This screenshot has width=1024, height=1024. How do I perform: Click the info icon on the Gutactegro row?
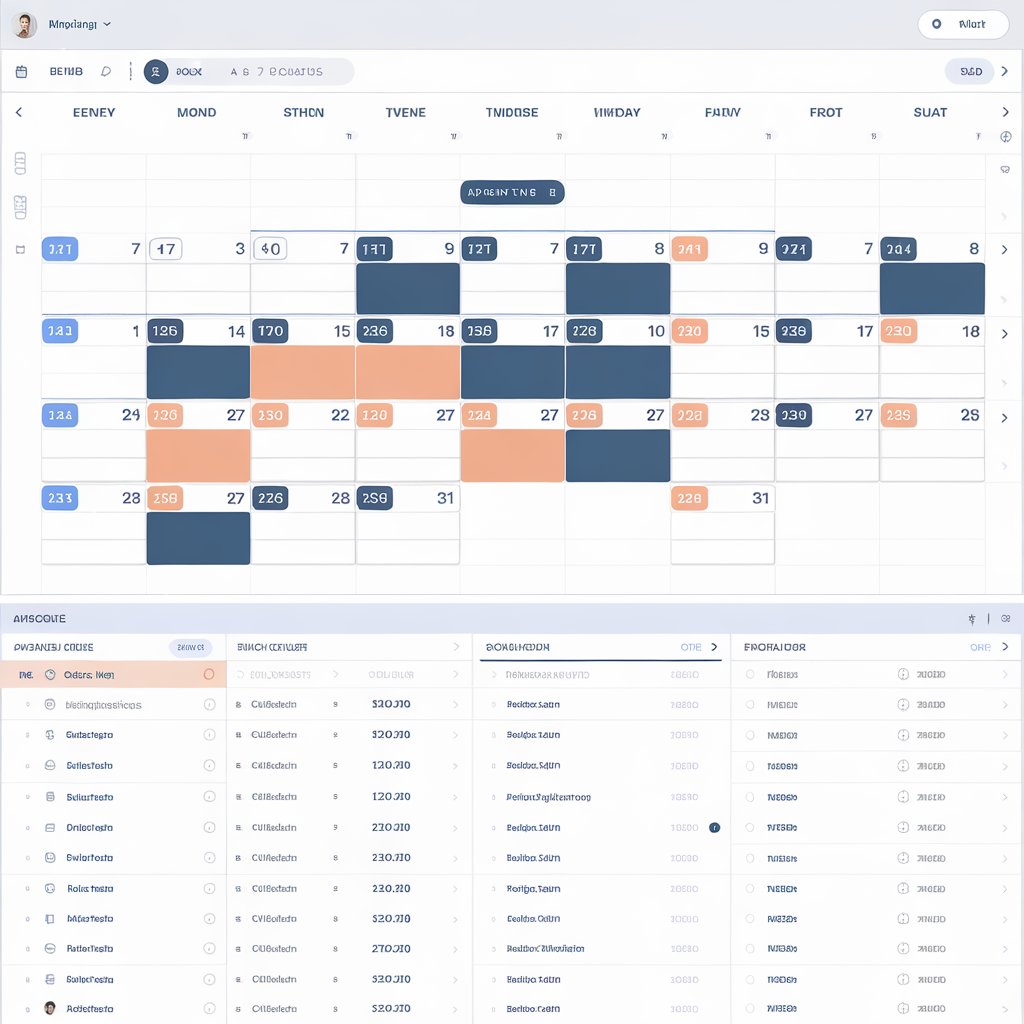tap(209, 735)
